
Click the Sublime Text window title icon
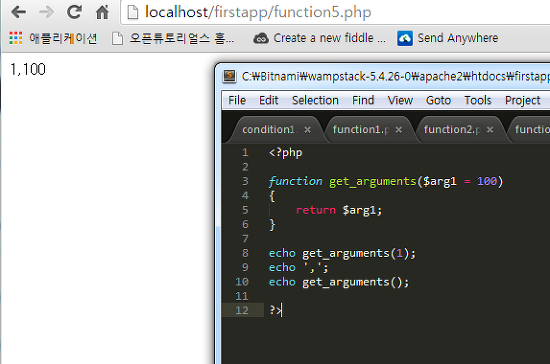229,76
